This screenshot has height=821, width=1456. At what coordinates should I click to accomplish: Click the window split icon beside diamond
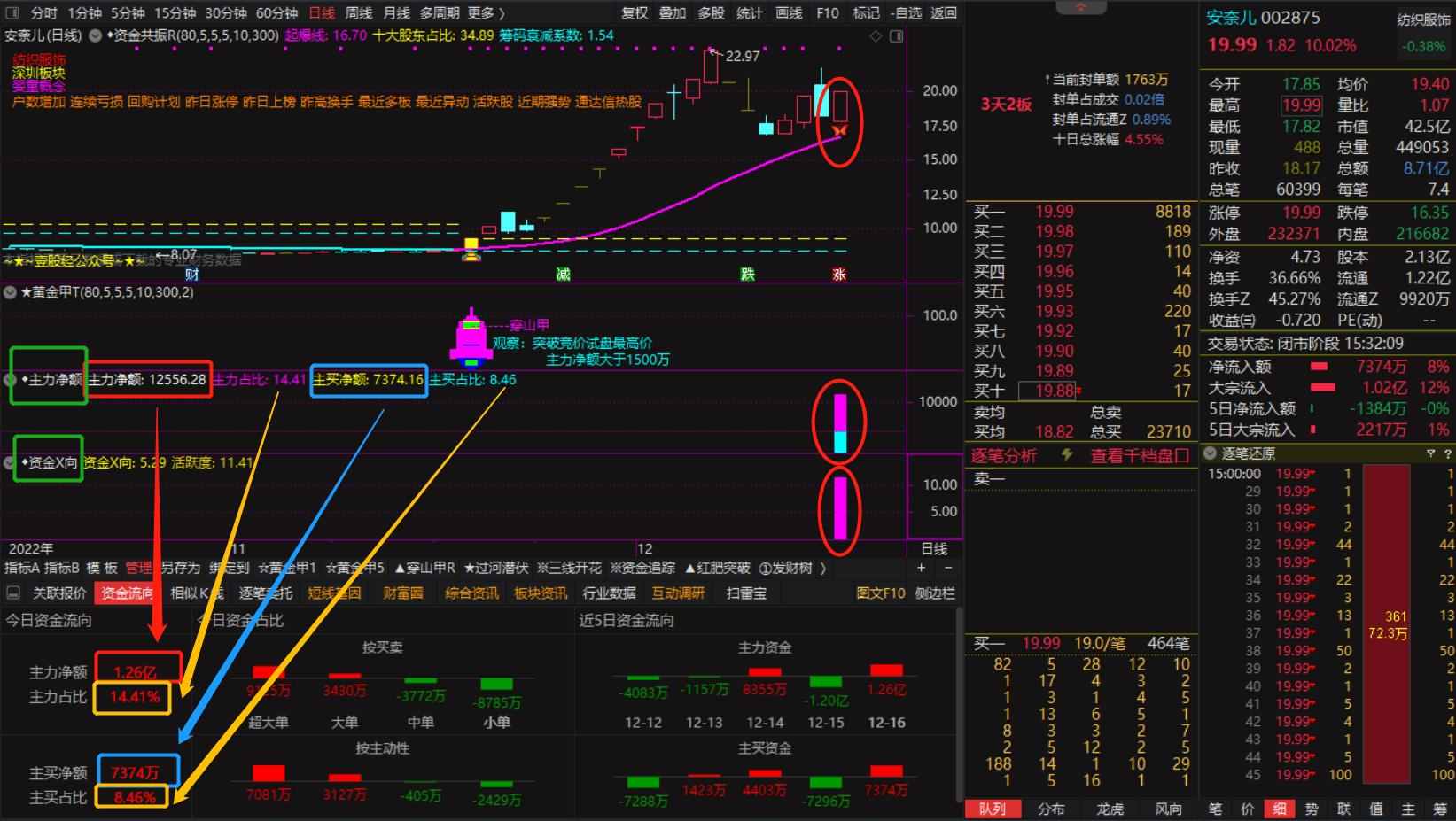pos(896,36)
